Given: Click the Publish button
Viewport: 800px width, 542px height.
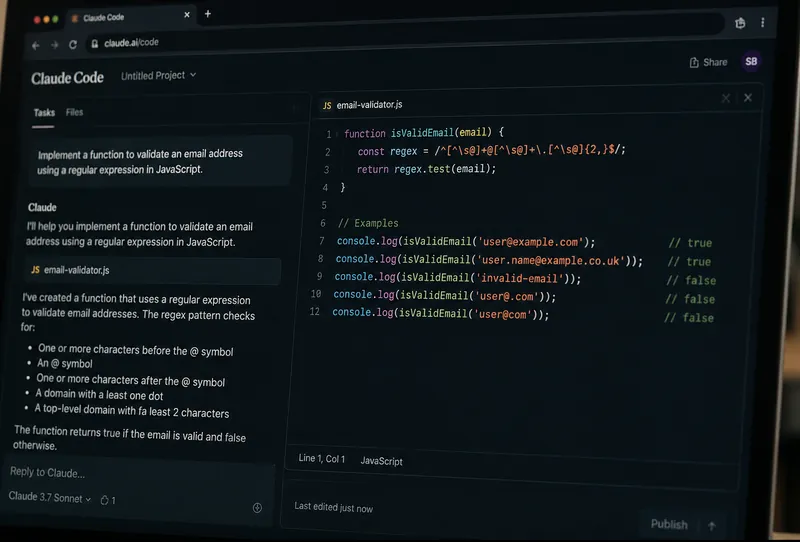Looking at the screenshot, I should pos(669,525).
